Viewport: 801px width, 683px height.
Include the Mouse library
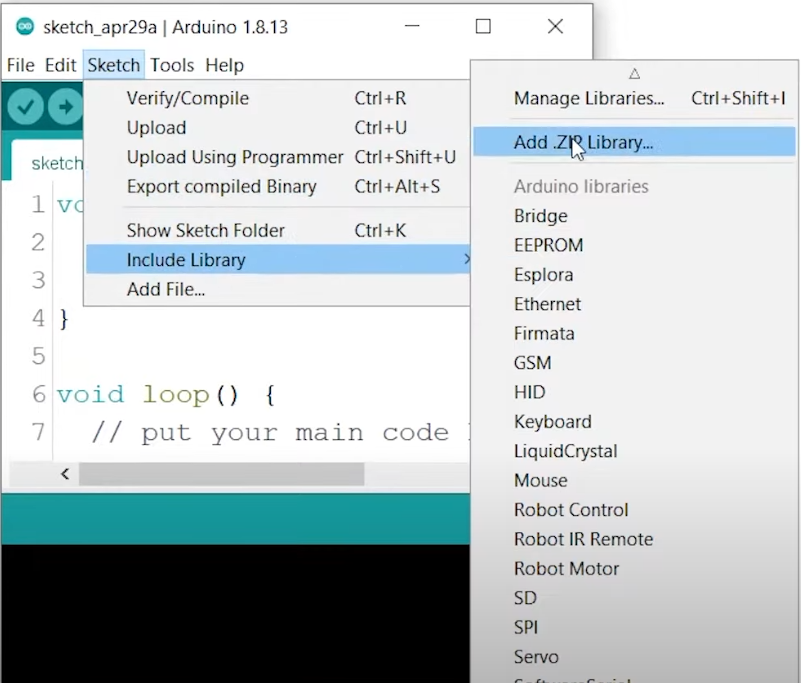634,480
